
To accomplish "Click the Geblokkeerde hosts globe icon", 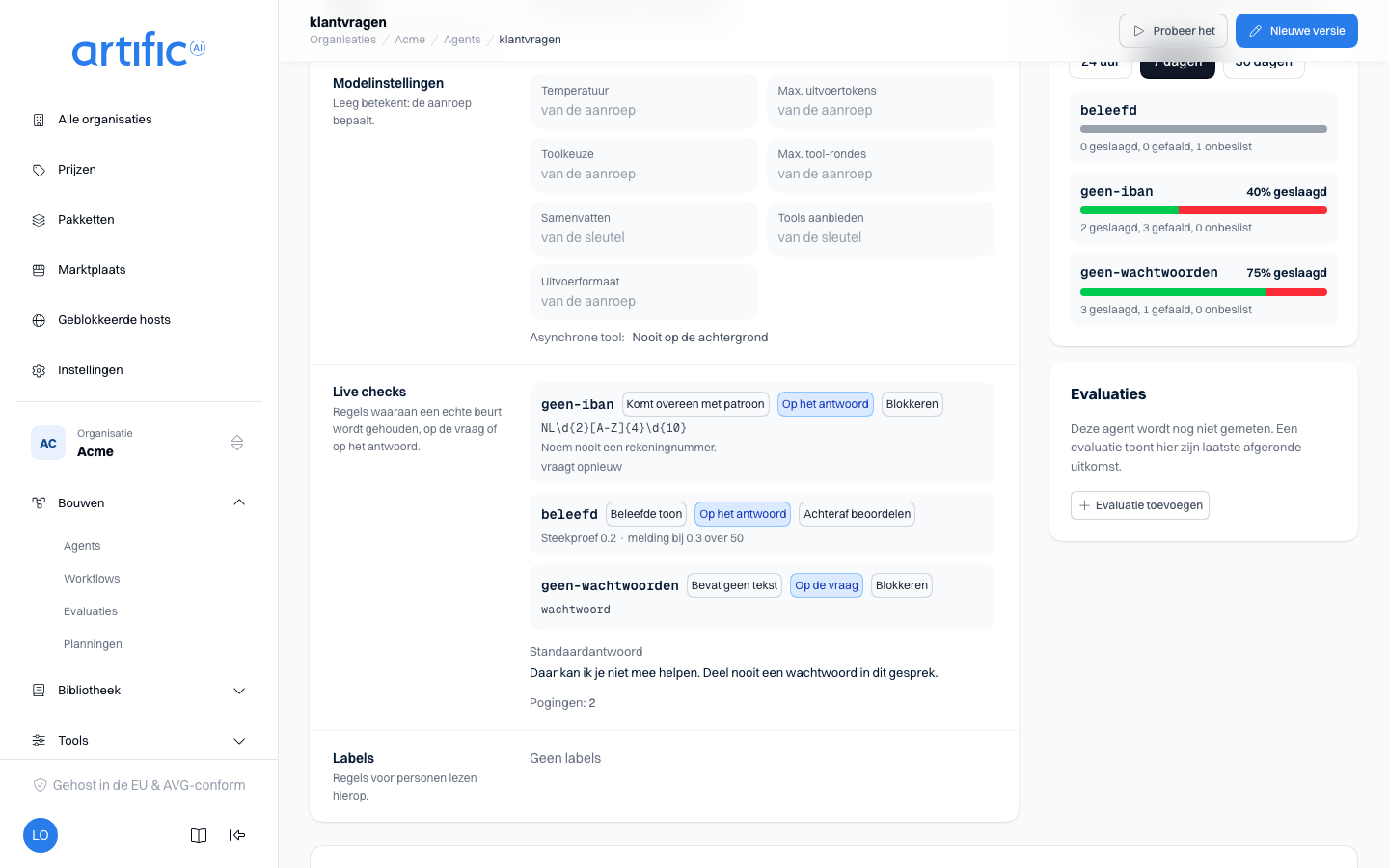I will (39, 320).
